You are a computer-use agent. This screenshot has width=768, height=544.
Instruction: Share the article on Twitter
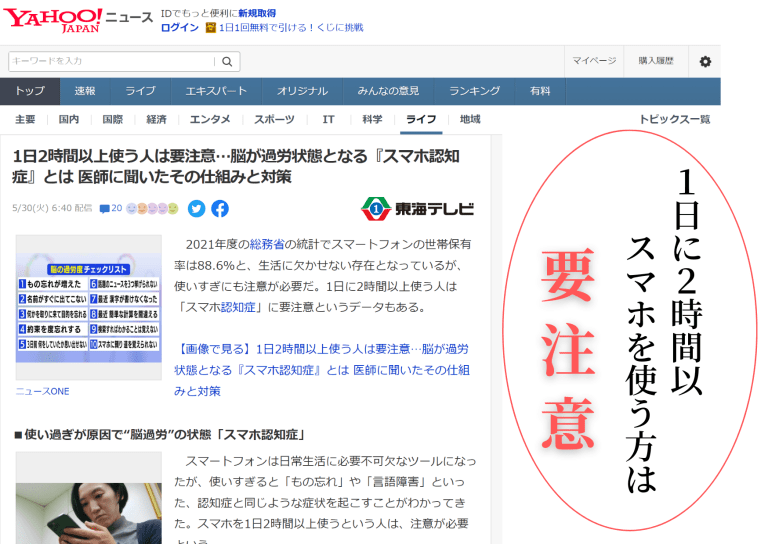tap(196, 209)
